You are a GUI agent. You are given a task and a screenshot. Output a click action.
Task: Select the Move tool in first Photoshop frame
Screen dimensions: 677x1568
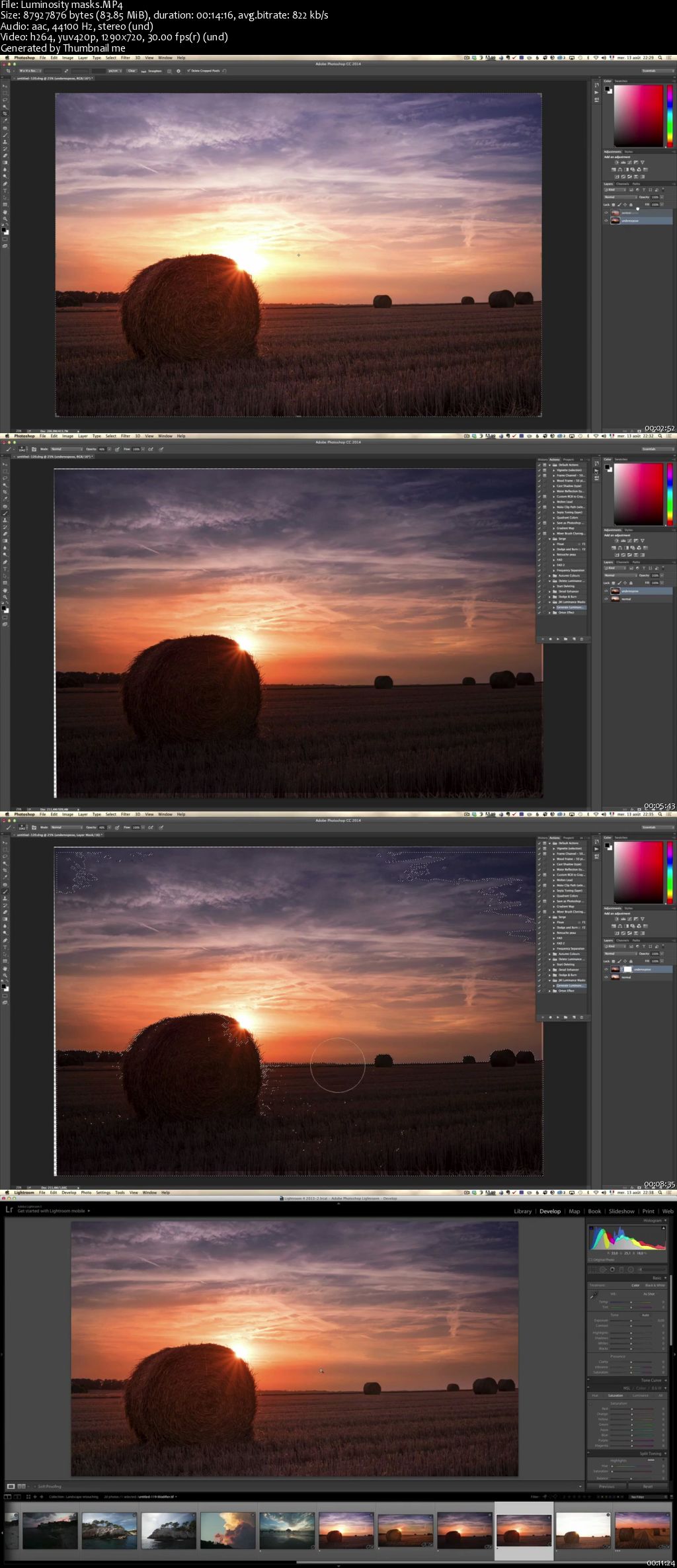tap(5, 86)
